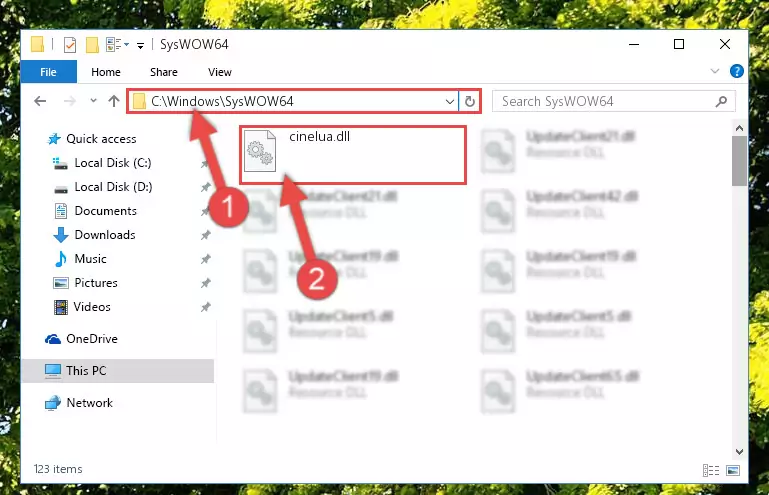Open Customize Quick Access Toolbar dropdown
The height and width of the screenshot is (495, 769).
click(x=140, y=46)
